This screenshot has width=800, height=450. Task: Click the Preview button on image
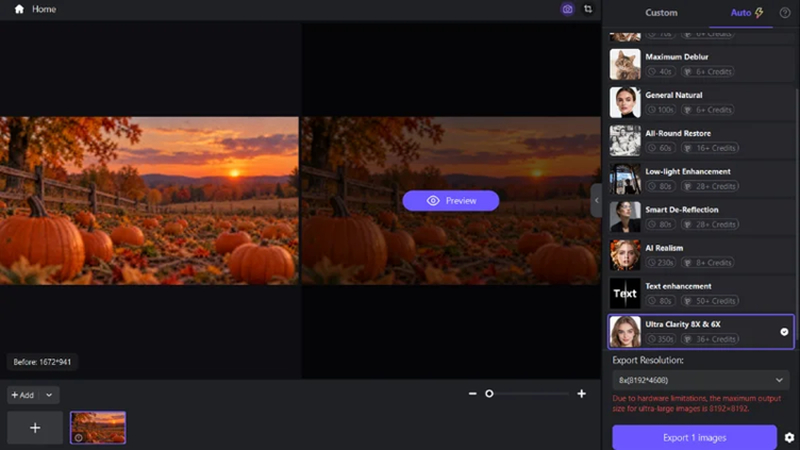pos(451,201)
